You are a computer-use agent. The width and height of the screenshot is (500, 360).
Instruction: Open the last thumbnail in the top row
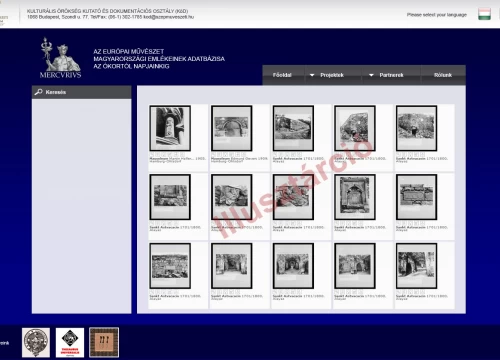coord(416,128)
